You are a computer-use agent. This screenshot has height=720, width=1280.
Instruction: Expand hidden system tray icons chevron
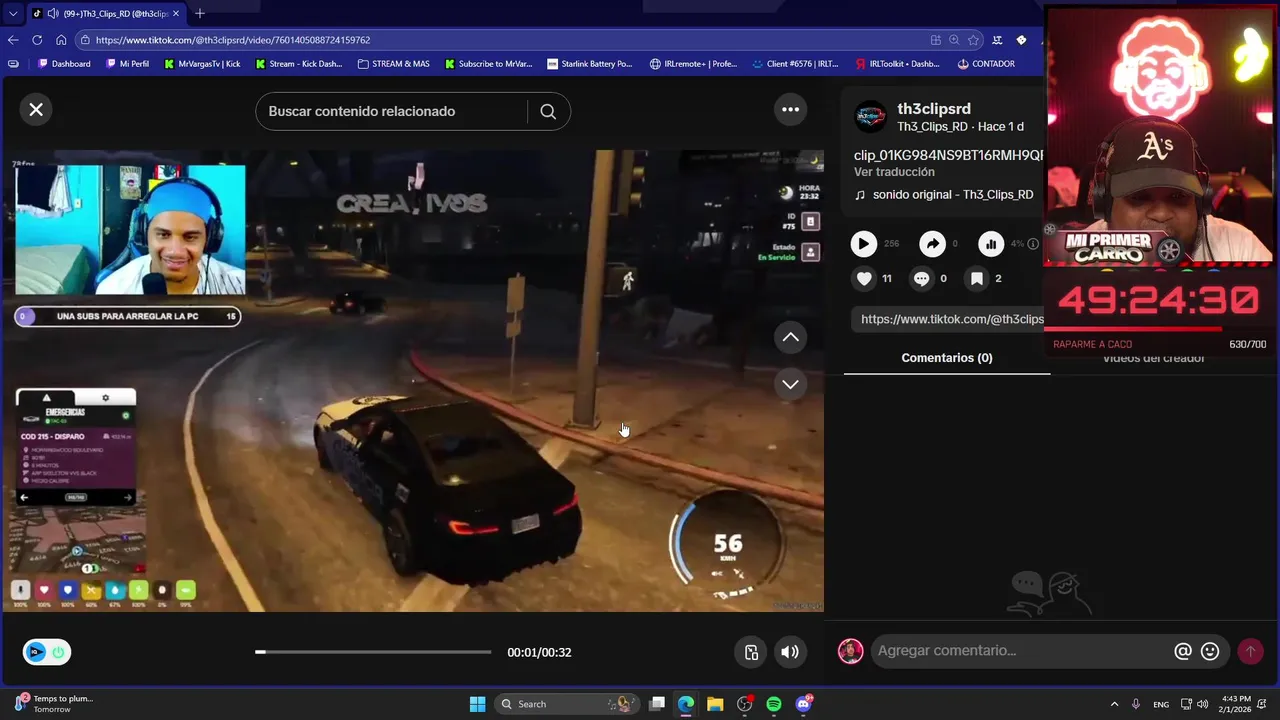point(1114,704)
